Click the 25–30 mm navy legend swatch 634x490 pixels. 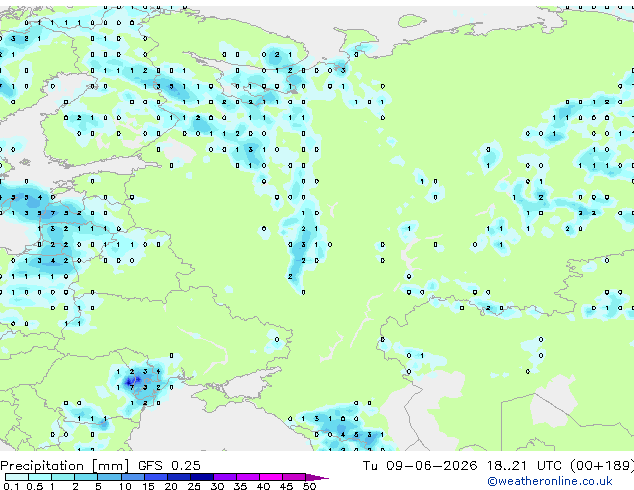(201, 477)
